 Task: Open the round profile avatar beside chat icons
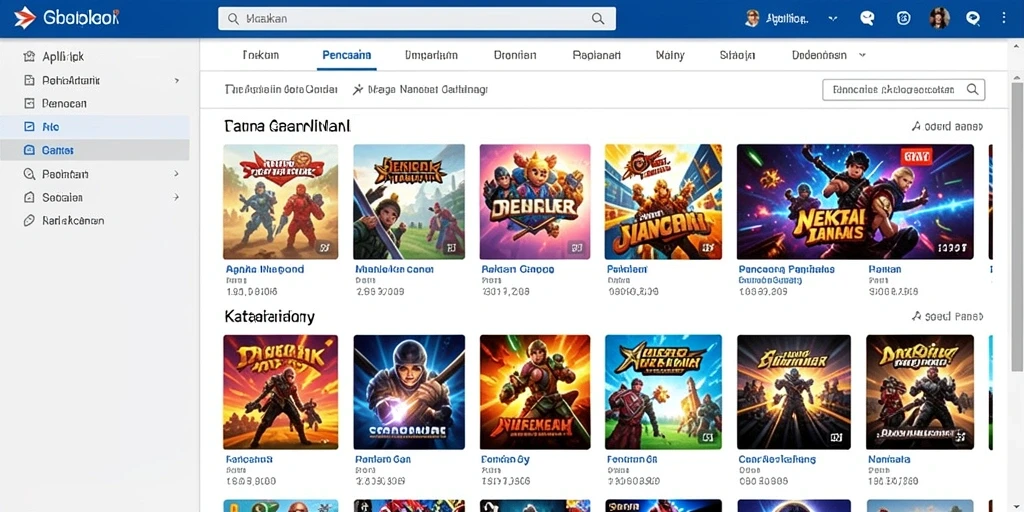tap(940, 18)
